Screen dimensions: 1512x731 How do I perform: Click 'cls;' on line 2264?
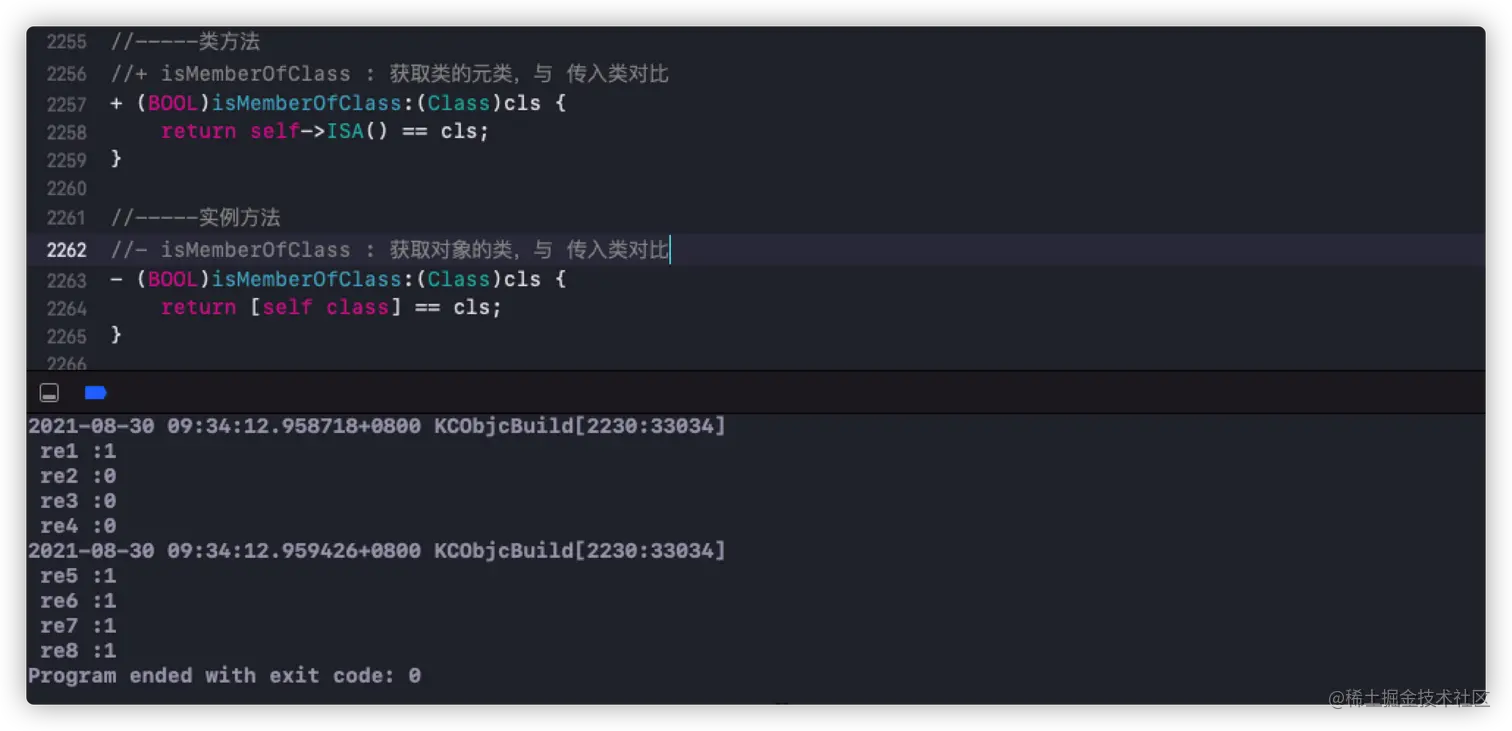(x=478, y=307)
